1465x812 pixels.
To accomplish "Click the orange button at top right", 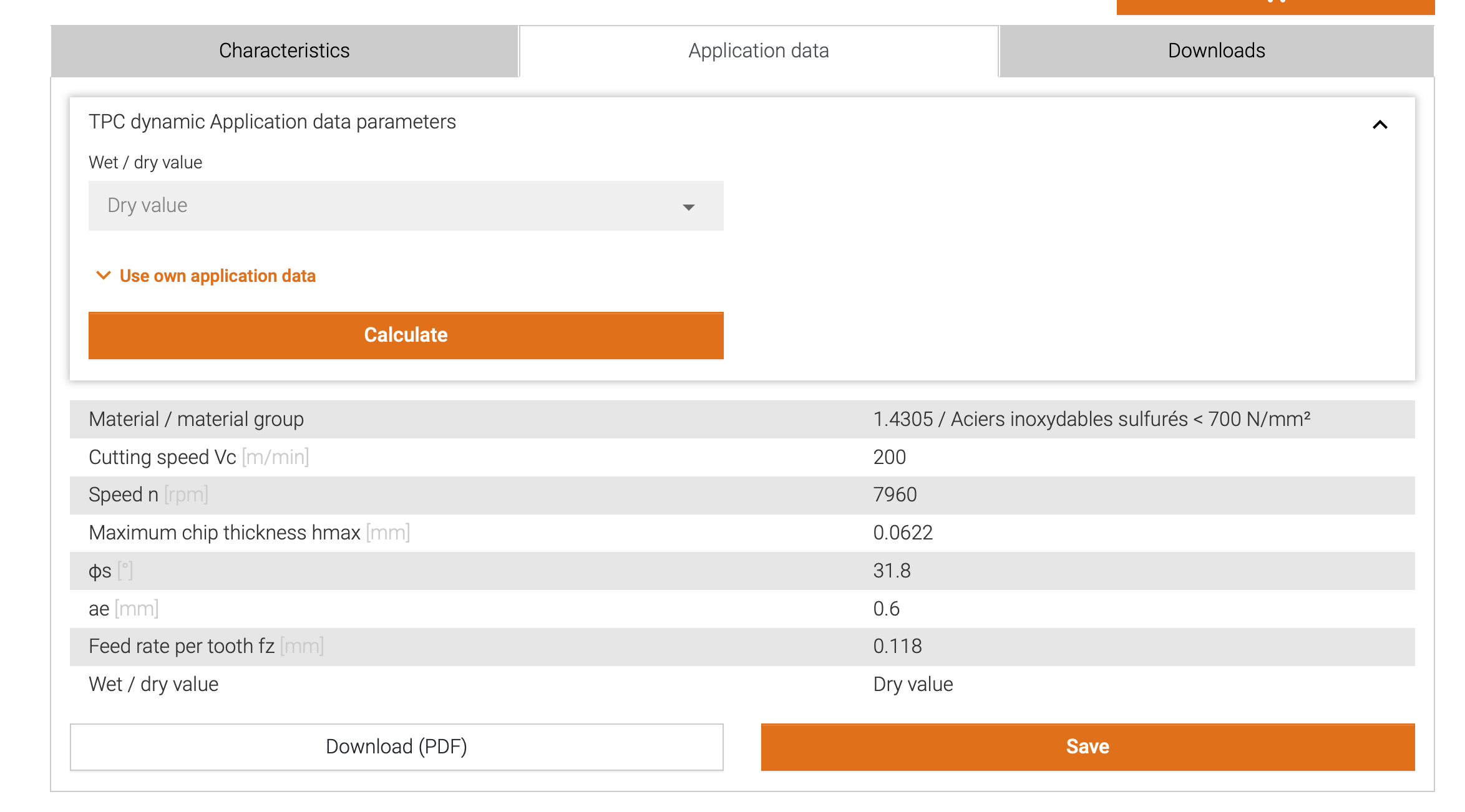I will (x=1275, y=6).
